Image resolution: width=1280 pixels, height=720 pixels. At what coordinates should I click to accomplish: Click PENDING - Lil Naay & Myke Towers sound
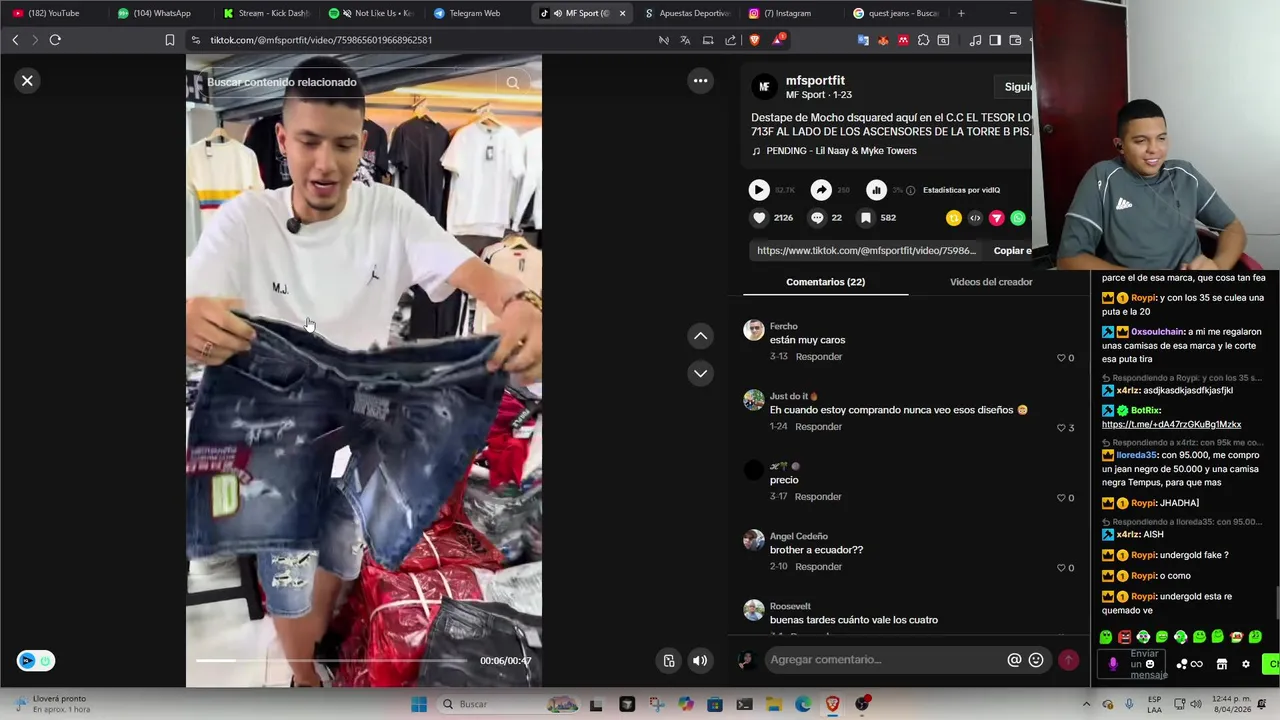pyautogui.click(x=841, y=151)
